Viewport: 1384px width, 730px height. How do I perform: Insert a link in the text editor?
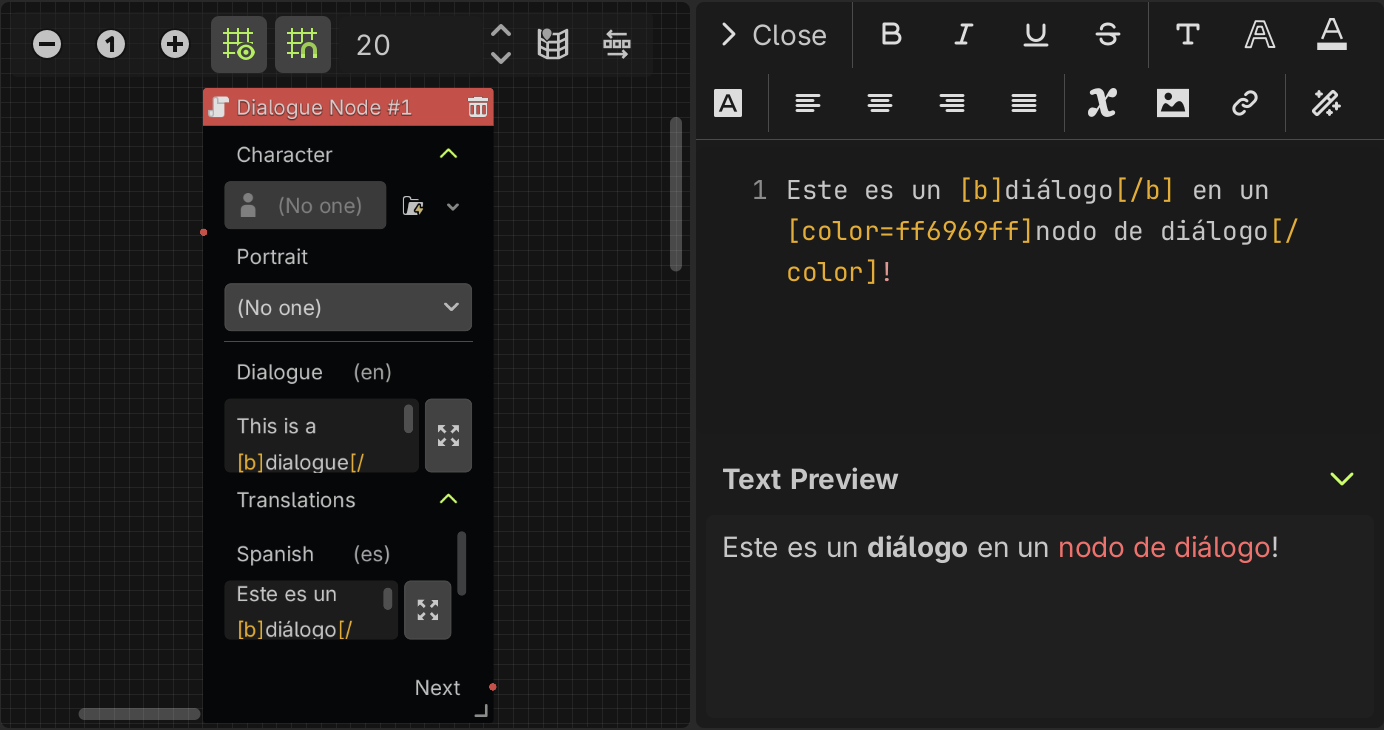[1245, 103]
